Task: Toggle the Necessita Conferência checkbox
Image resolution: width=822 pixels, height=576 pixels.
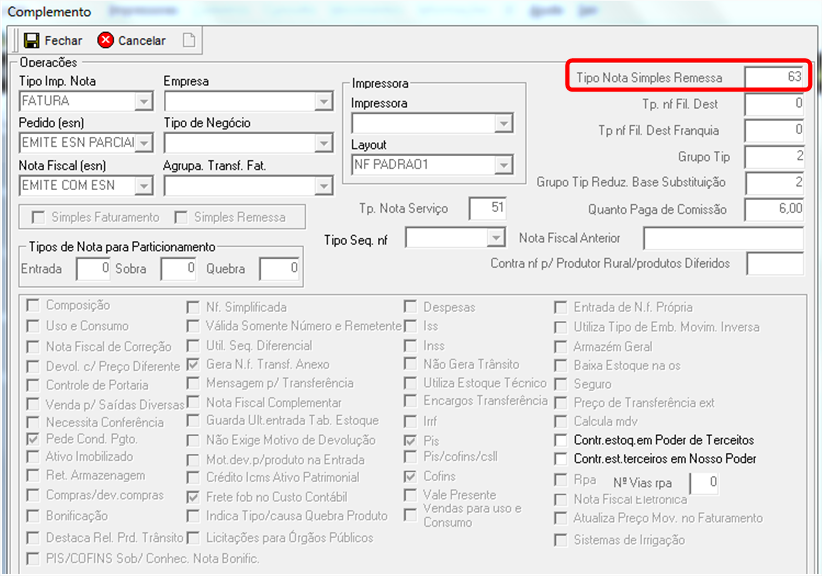Action: [33, 422]
